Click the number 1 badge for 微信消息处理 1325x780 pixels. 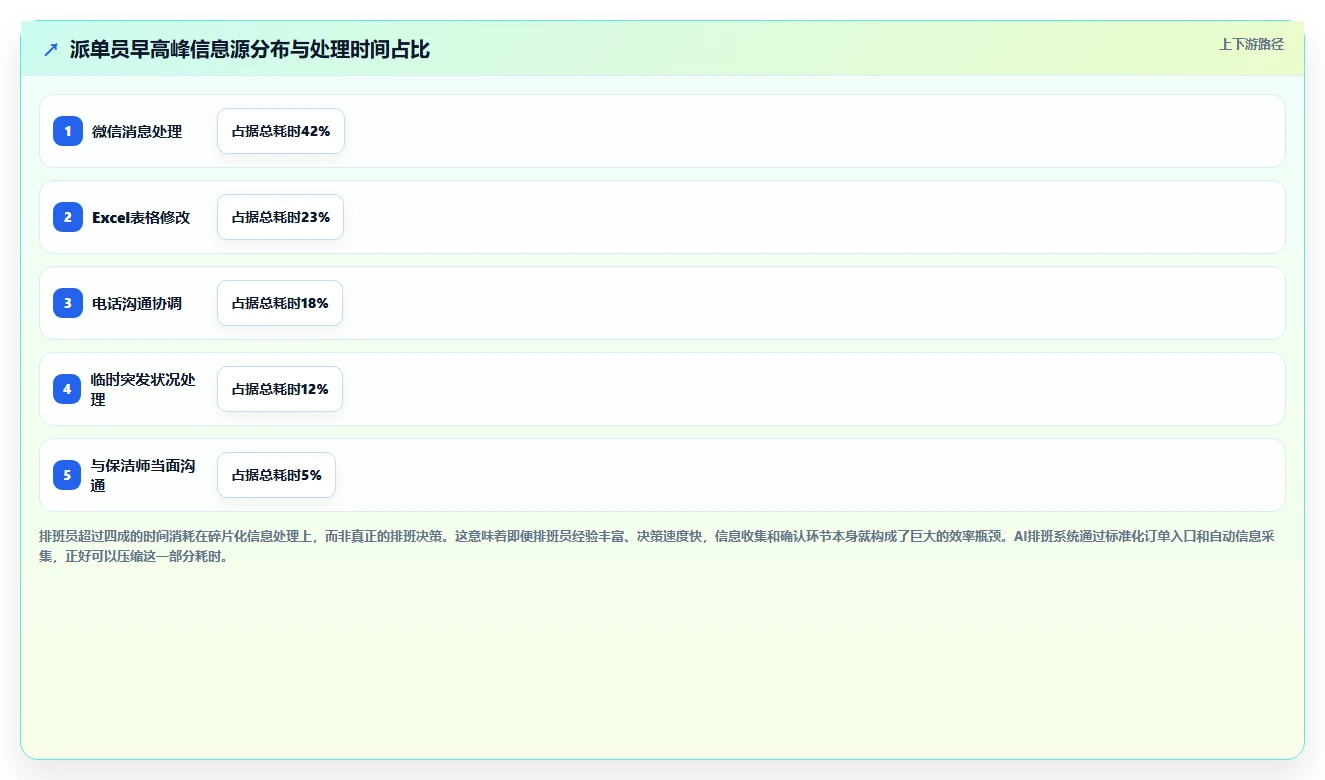[68, 131]
